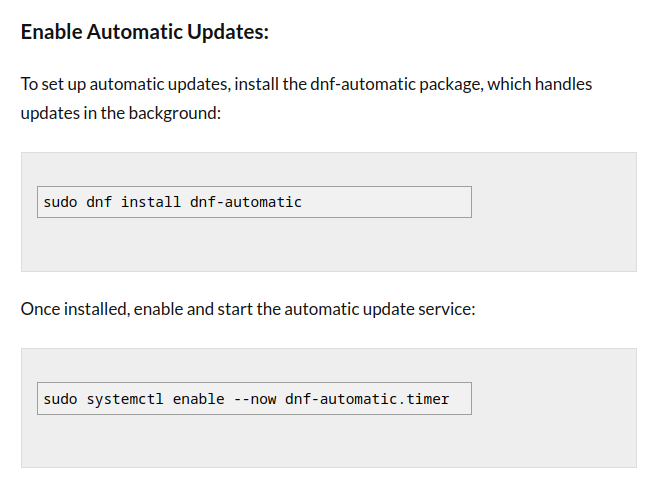
Task: Click the 'dnf' word after sudo in the first command
Action: point(99,202)
